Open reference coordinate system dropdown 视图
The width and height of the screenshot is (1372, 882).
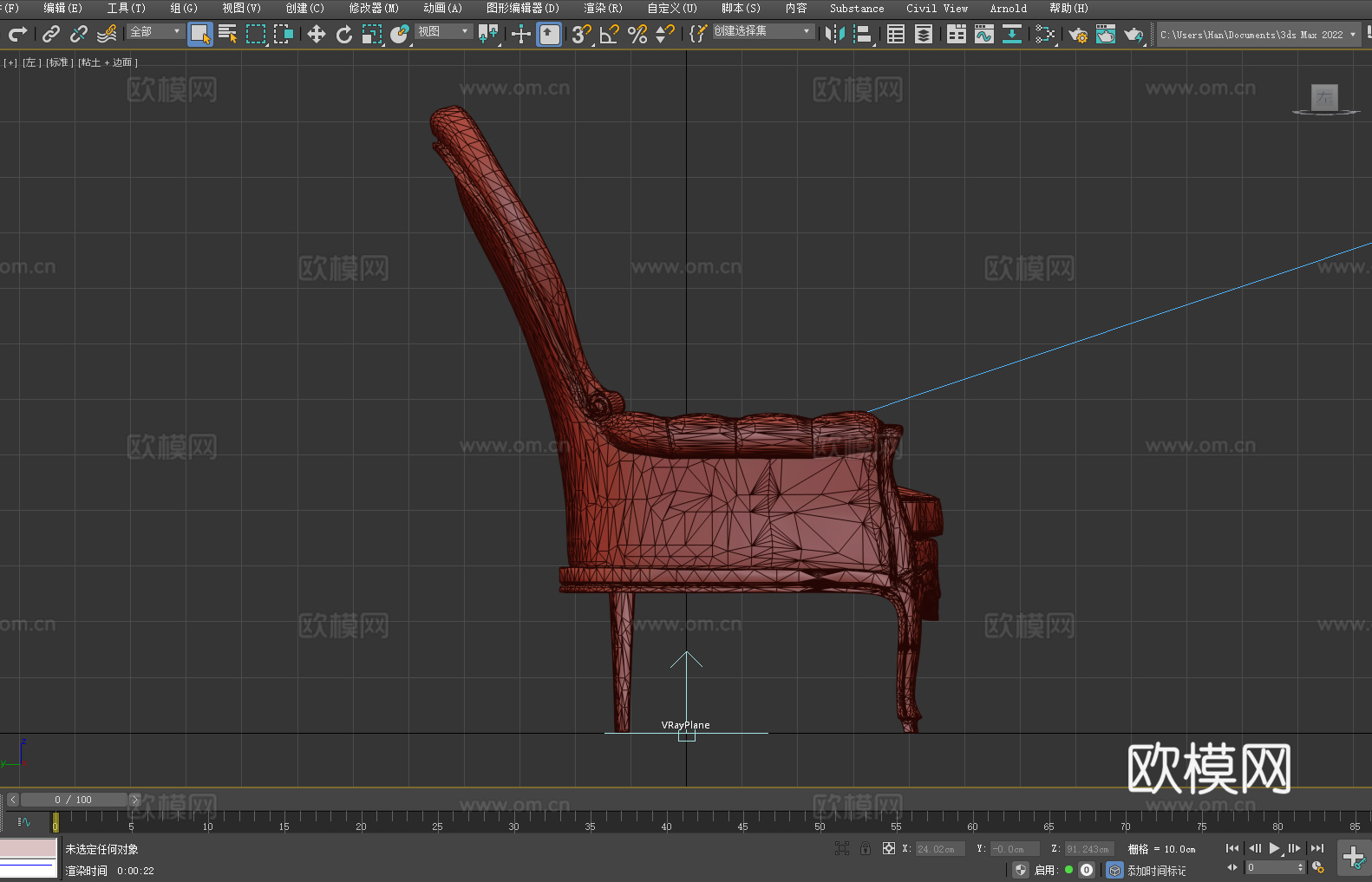[x=444, y=31]
